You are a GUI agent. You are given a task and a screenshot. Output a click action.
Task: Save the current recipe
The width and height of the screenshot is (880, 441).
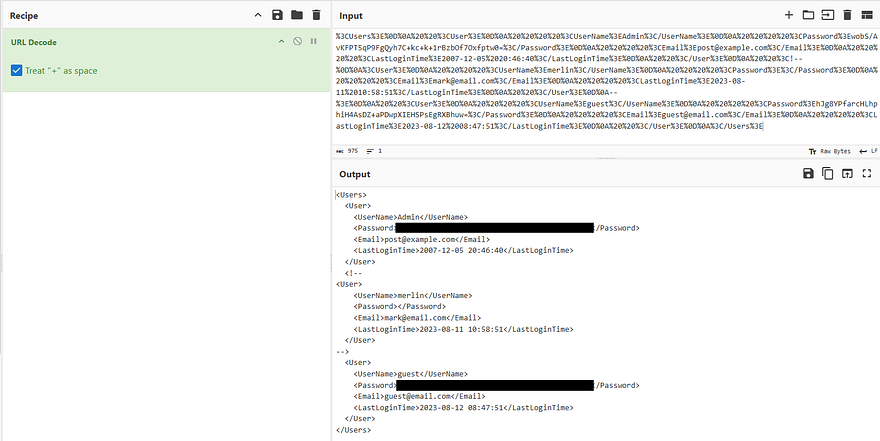pyautogui.click(x=277, y=15)
